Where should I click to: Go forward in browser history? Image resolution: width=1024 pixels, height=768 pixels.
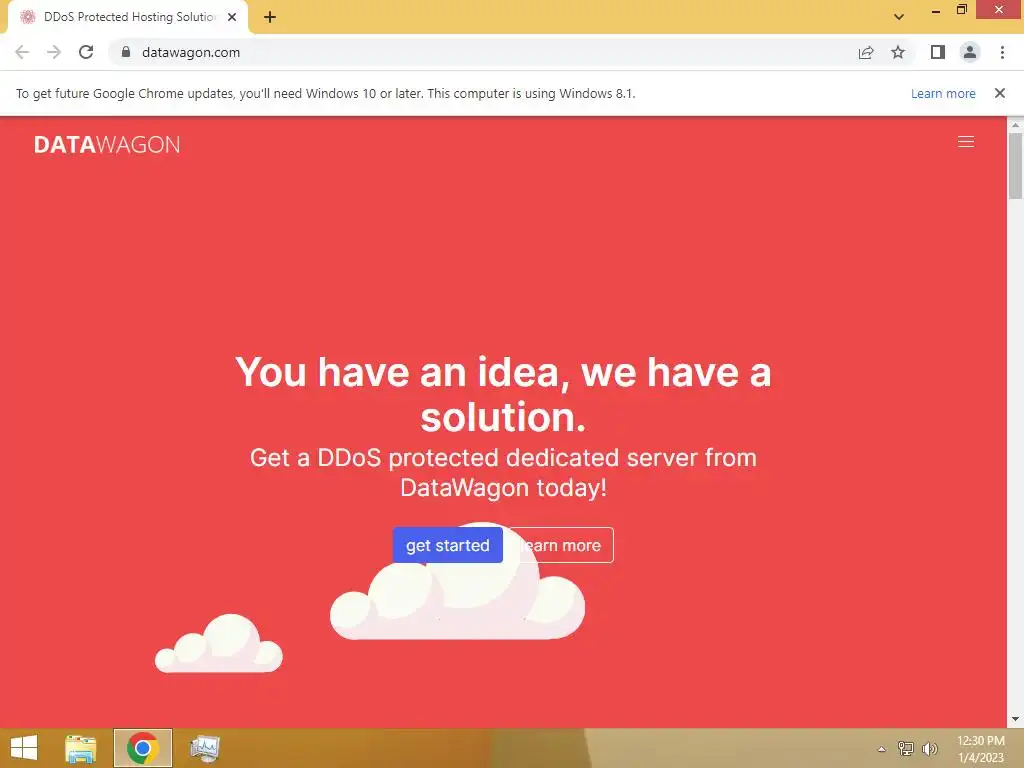point(54,52)
